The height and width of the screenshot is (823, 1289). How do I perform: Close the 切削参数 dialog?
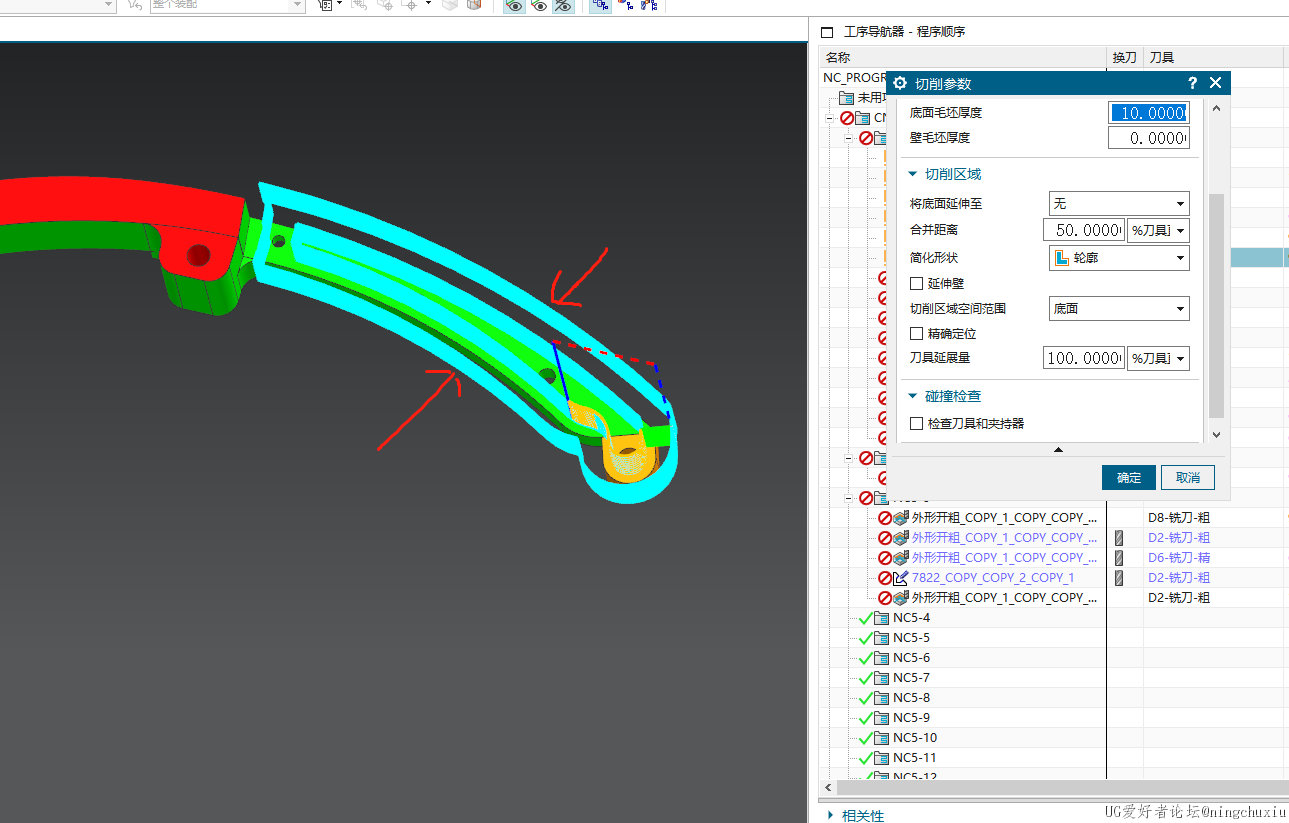[1216, 83]
